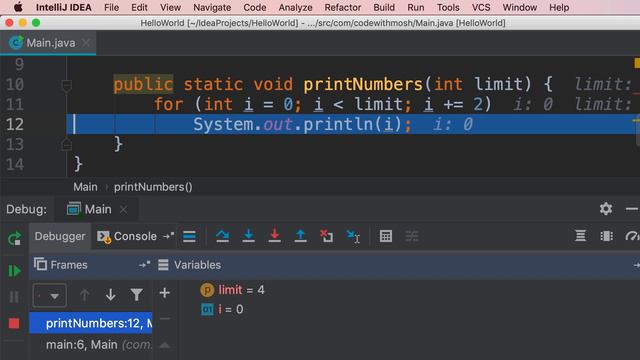Select the next frame with the down arrow

tap(111, 295)
